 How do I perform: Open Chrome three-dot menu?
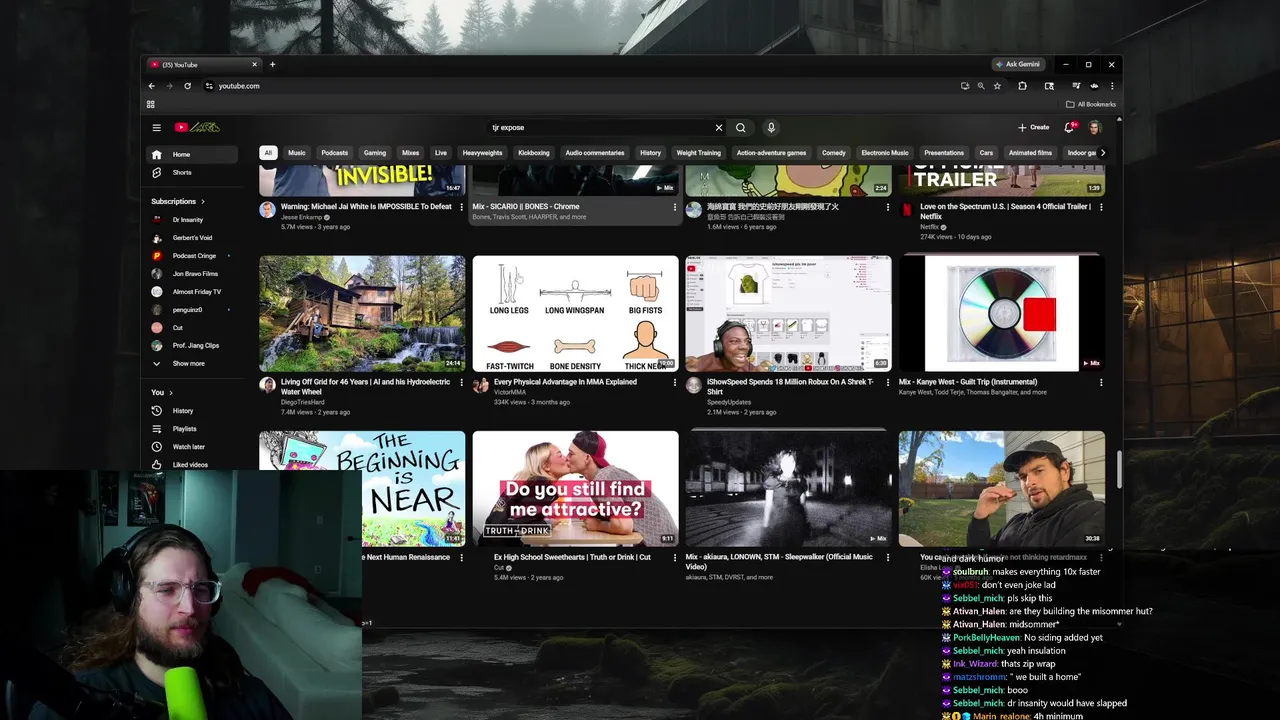pos(1112,86)
